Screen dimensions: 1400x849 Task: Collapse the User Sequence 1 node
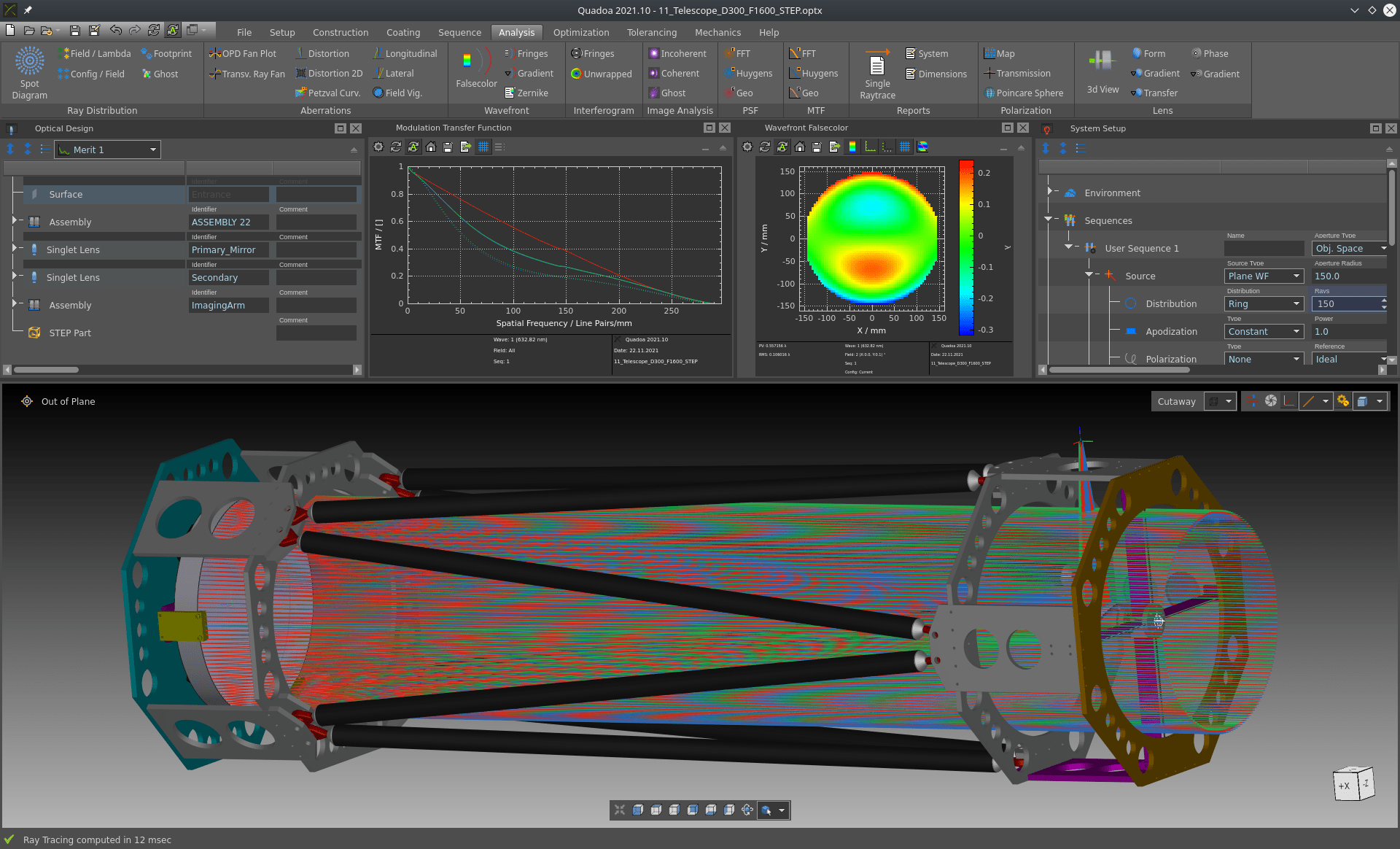click(x=1070, y=247)
